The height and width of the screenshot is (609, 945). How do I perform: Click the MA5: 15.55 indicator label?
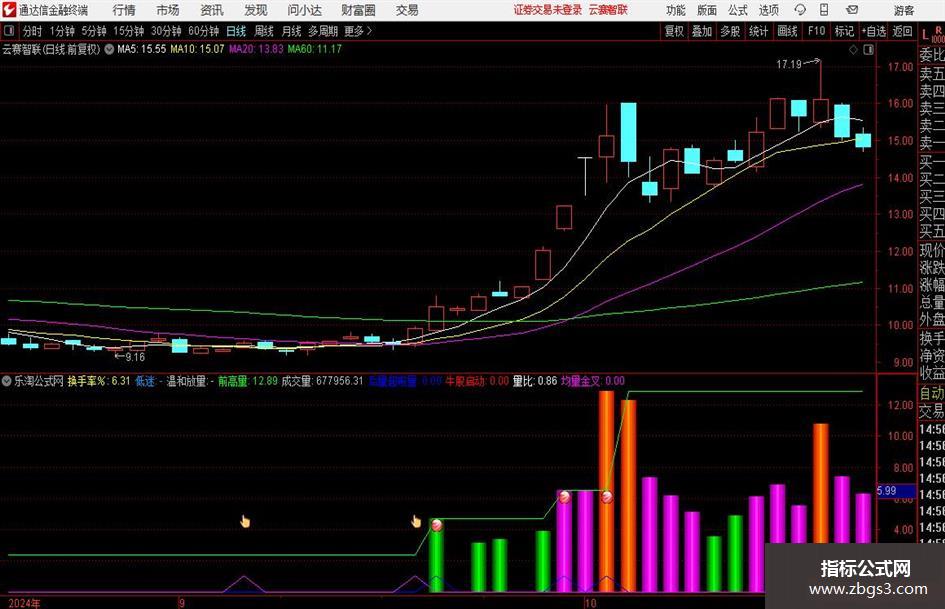pyautogui.click(x=142, y=49)
